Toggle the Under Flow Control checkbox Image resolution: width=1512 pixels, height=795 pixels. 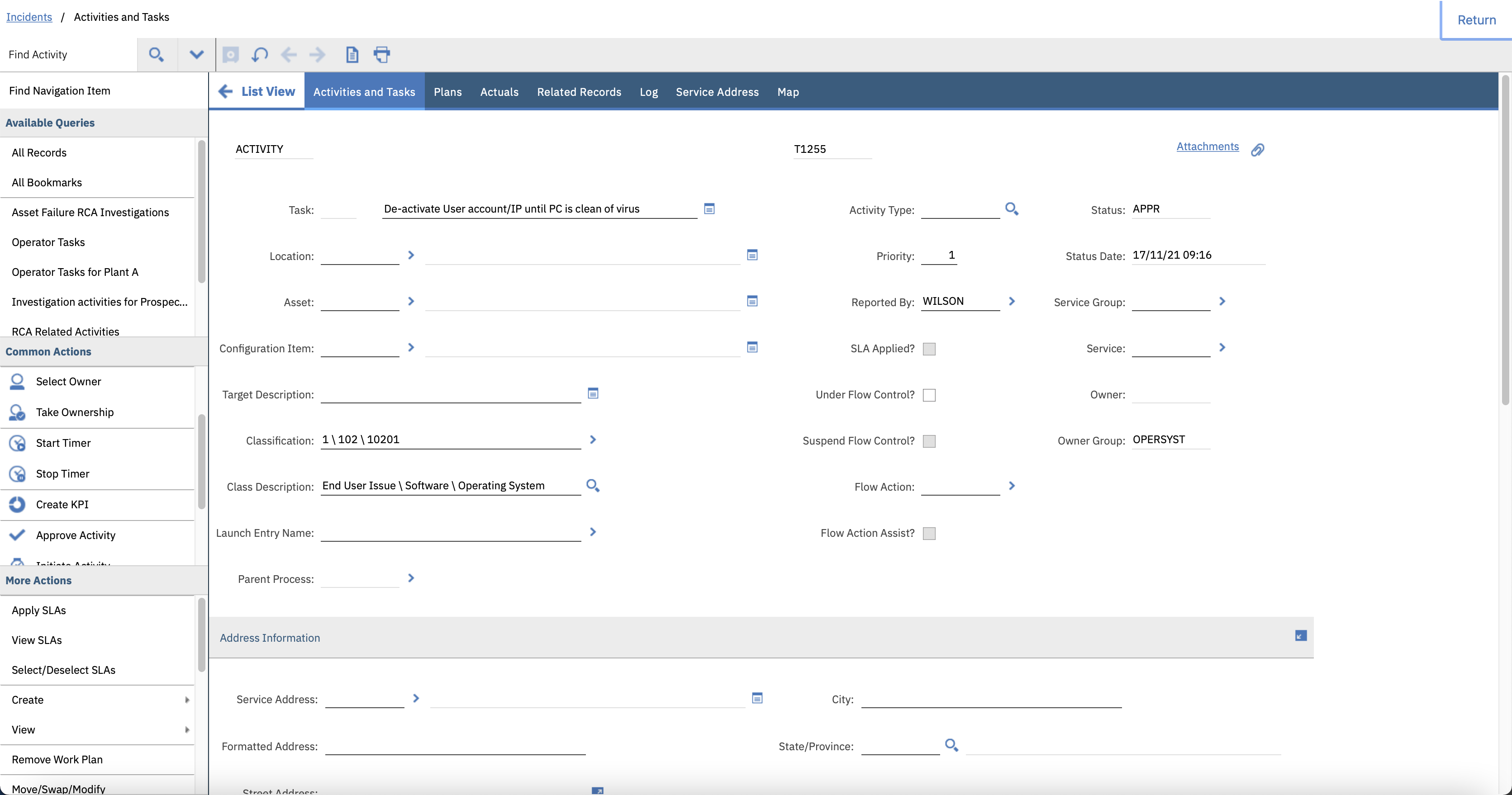click(928, 395)
